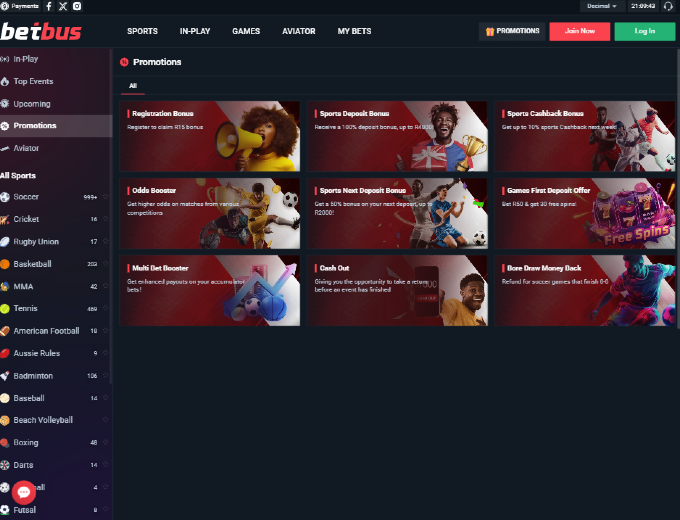The image size is (680, 520).
Task: Open the IN-PLAY menu
Action: [x=195, y=31]
